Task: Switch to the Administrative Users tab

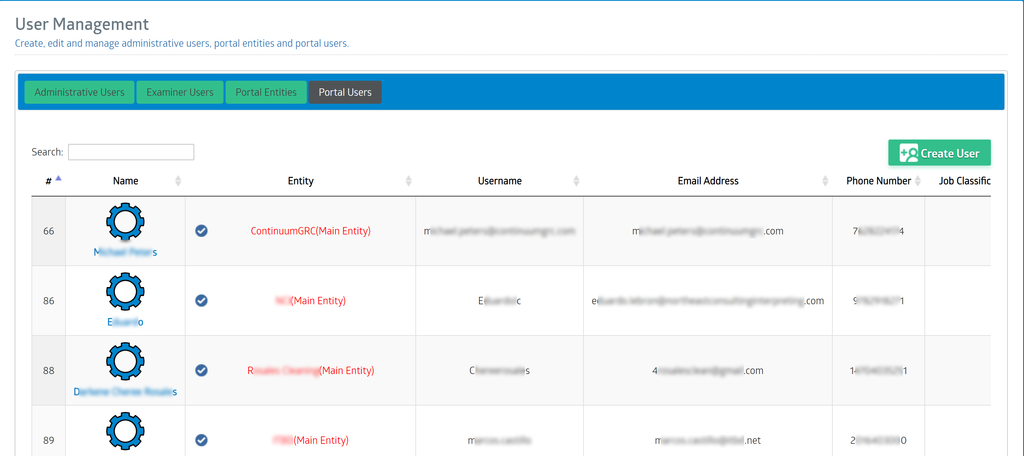Action: (79, 93)
